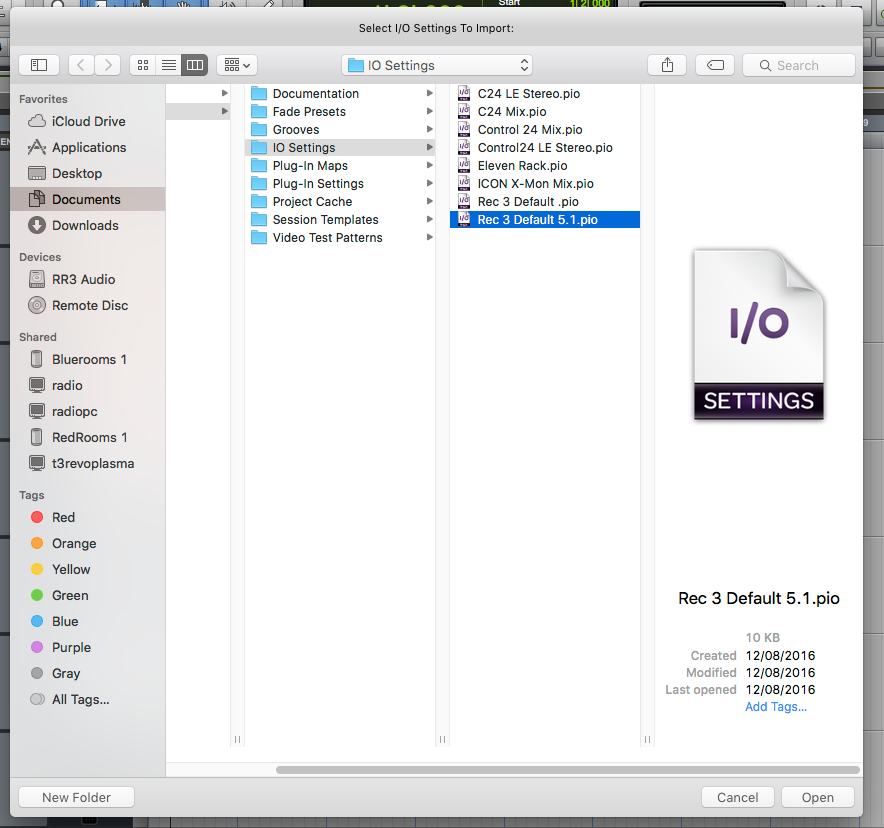Filter by the Gray tag
Viewport: 884px width, 828px height.
pos(87,672)
